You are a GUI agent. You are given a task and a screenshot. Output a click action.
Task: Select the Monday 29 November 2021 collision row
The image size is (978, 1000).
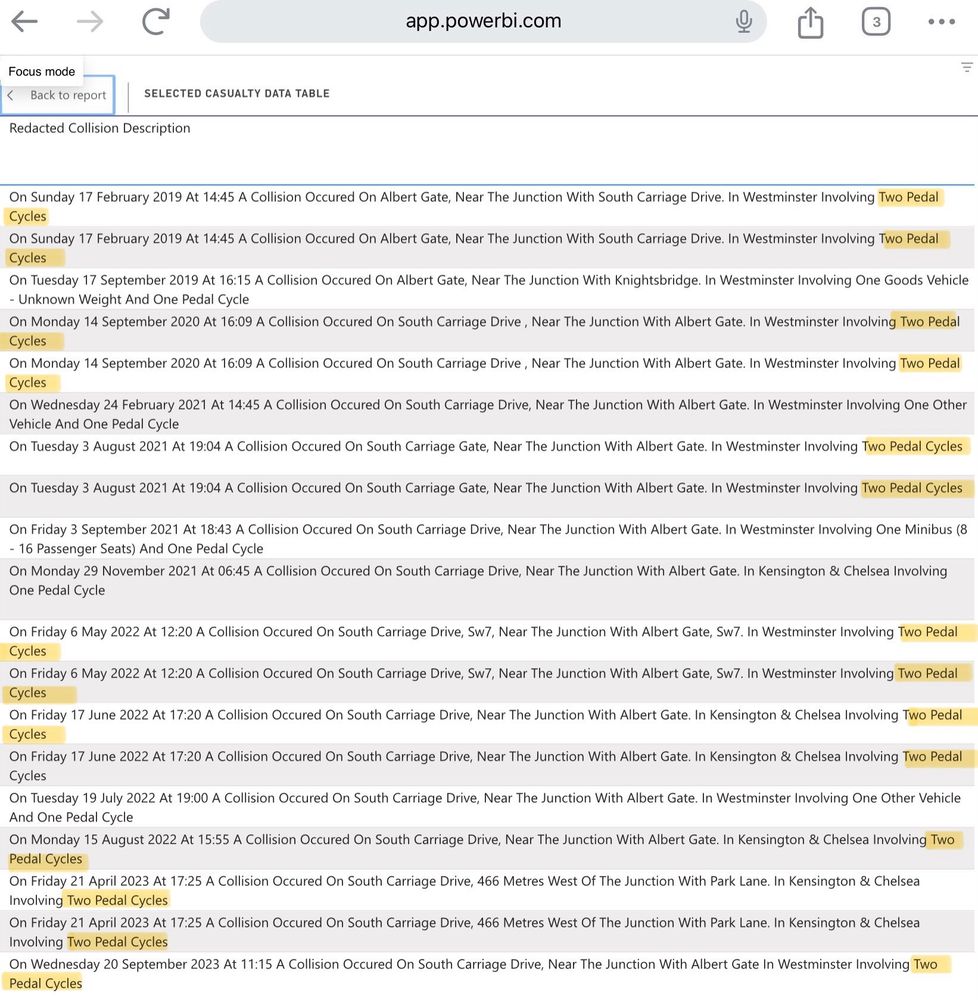(x=488, y=589)
